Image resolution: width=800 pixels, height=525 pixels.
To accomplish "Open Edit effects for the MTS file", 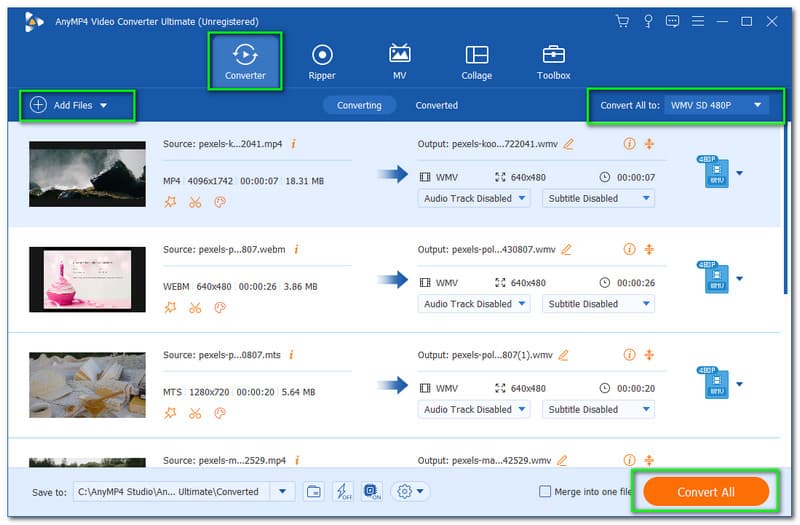I will coord(170,413).
